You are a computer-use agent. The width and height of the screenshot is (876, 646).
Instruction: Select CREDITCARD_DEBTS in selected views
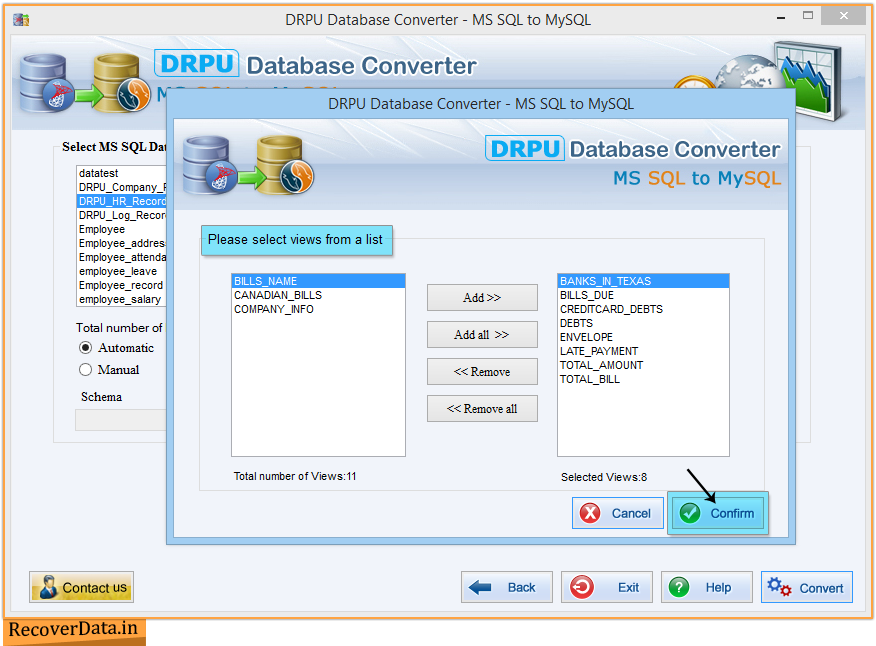click(x=644, y=309)
